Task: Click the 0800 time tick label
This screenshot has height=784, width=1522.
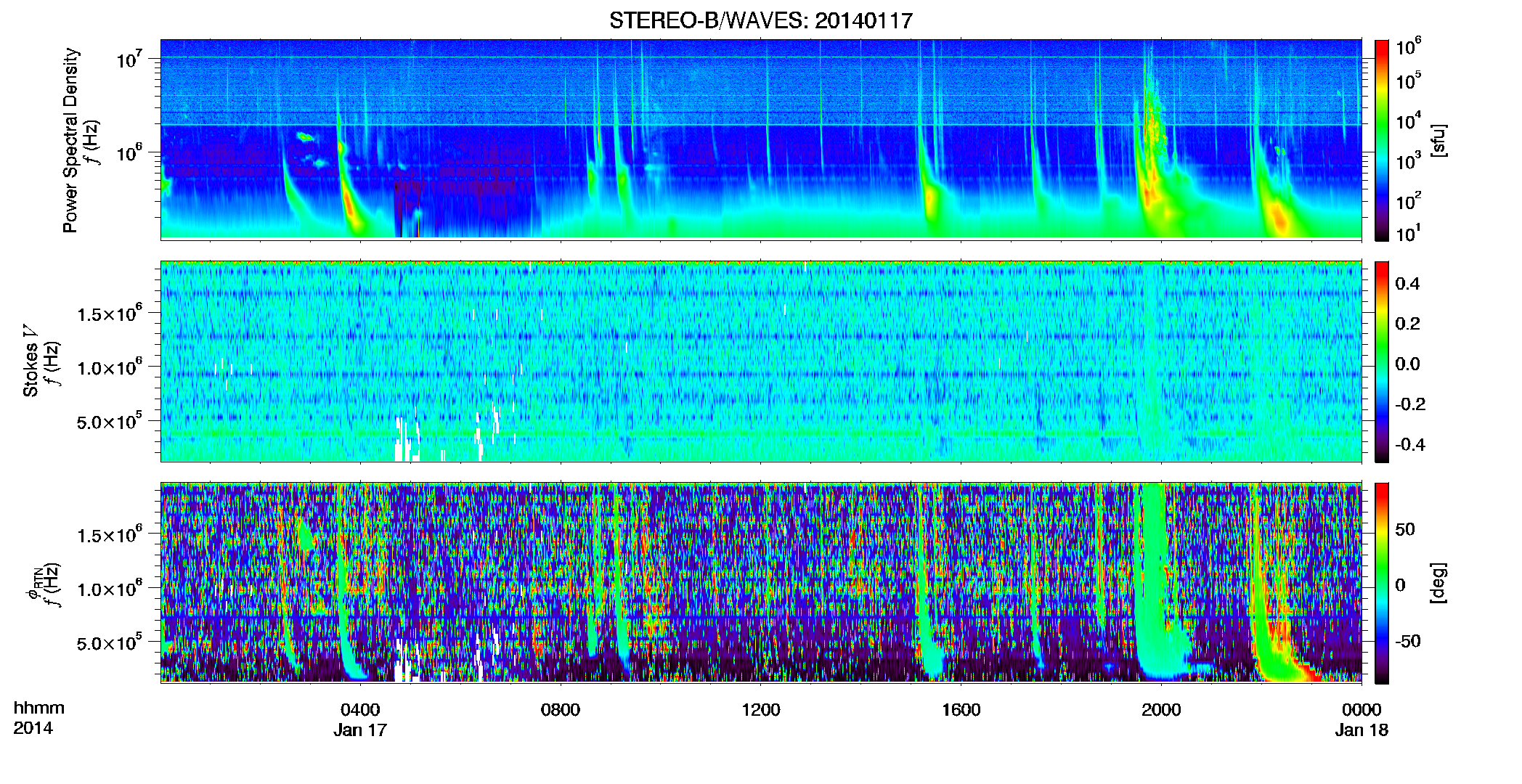Action: pyautogui.click(x=561, y=709)
